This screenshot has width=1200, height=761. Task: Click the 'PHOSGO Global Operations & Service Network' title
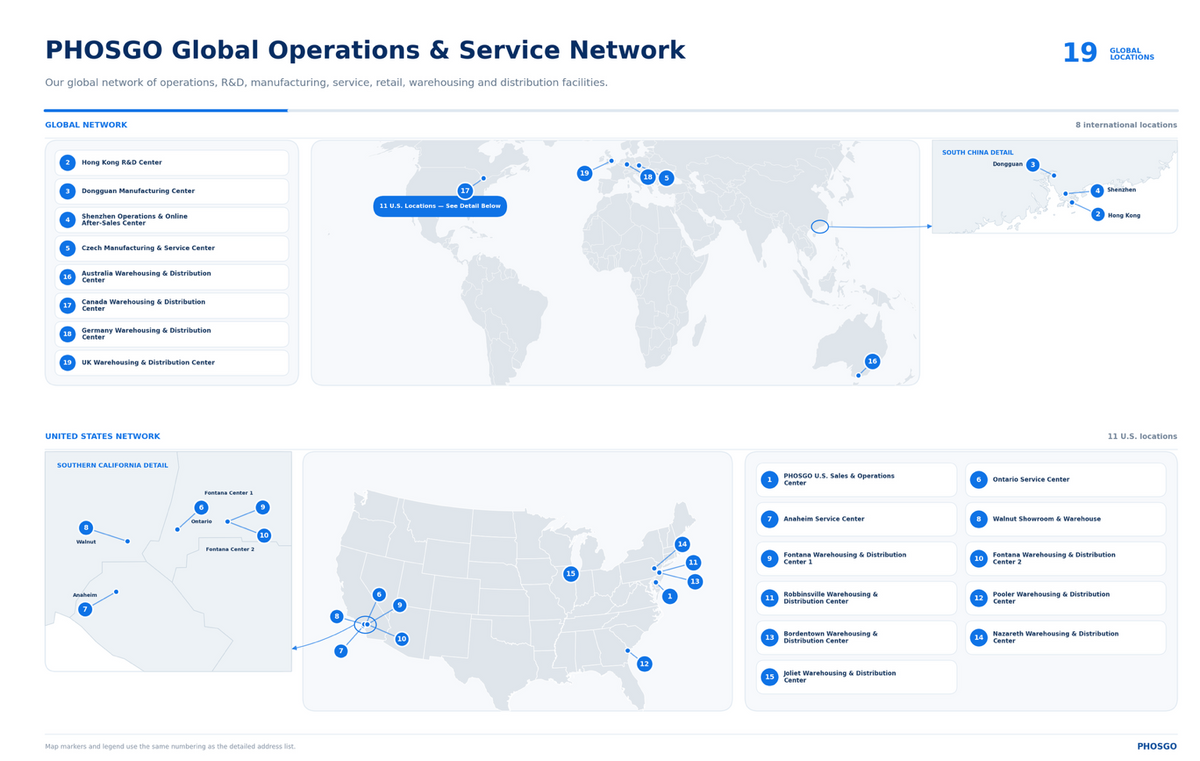tap(365, 51)
